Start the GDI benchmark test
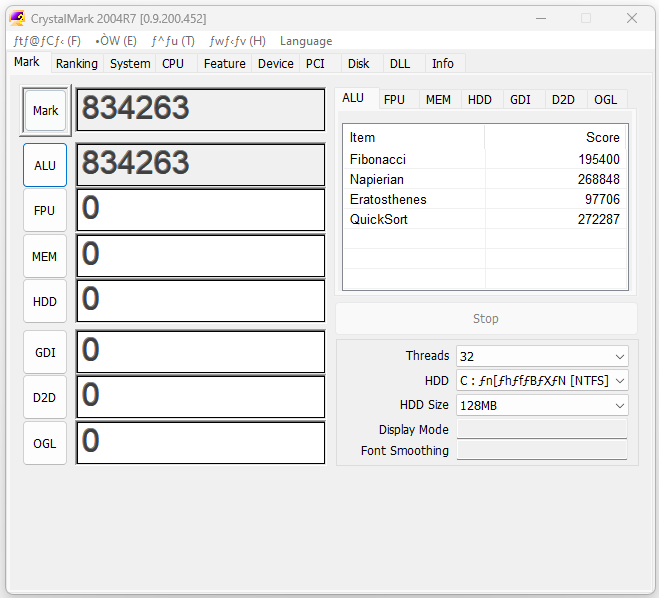 (45, 352)
